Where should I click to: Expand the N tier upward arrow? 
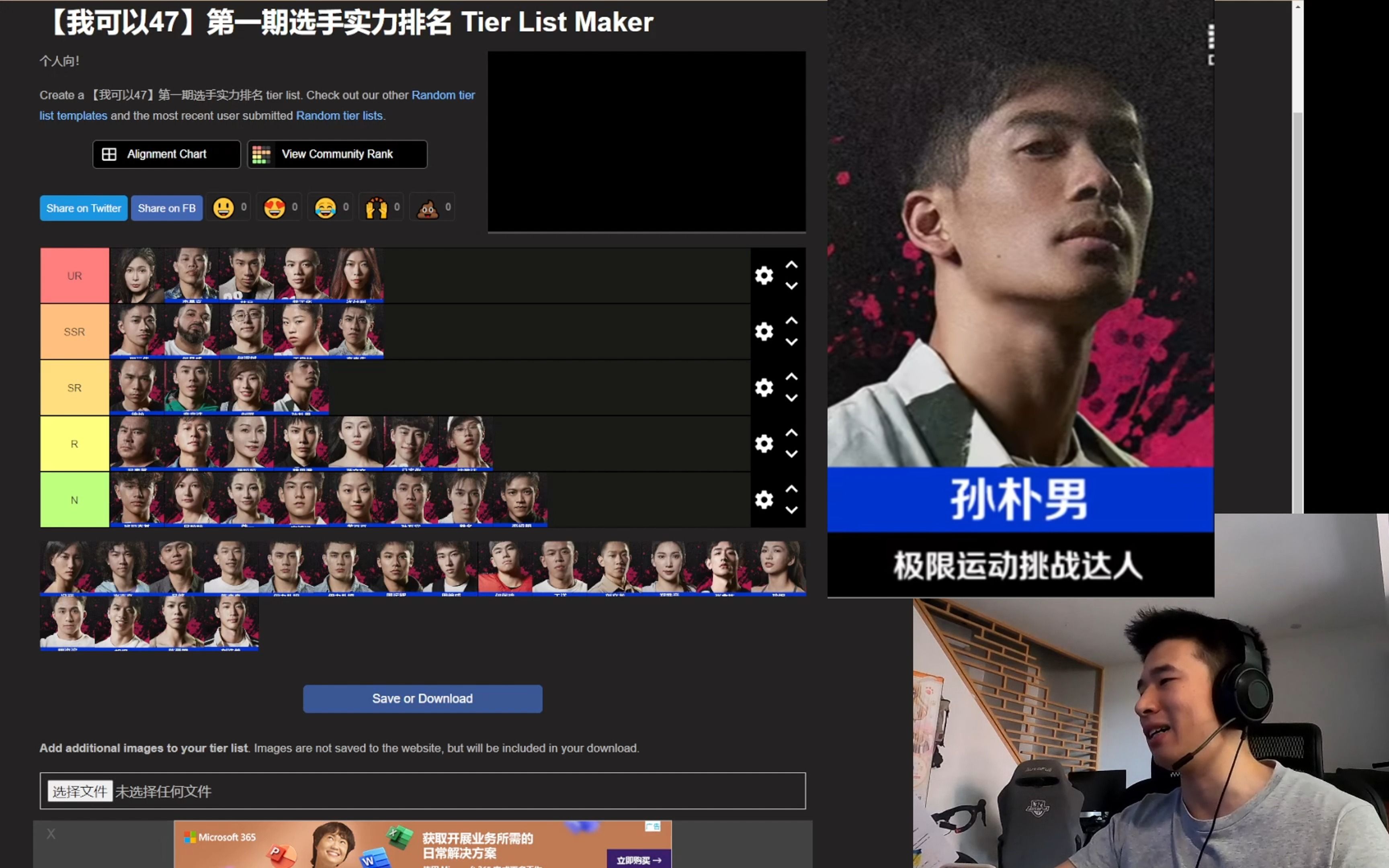[791, 489]
